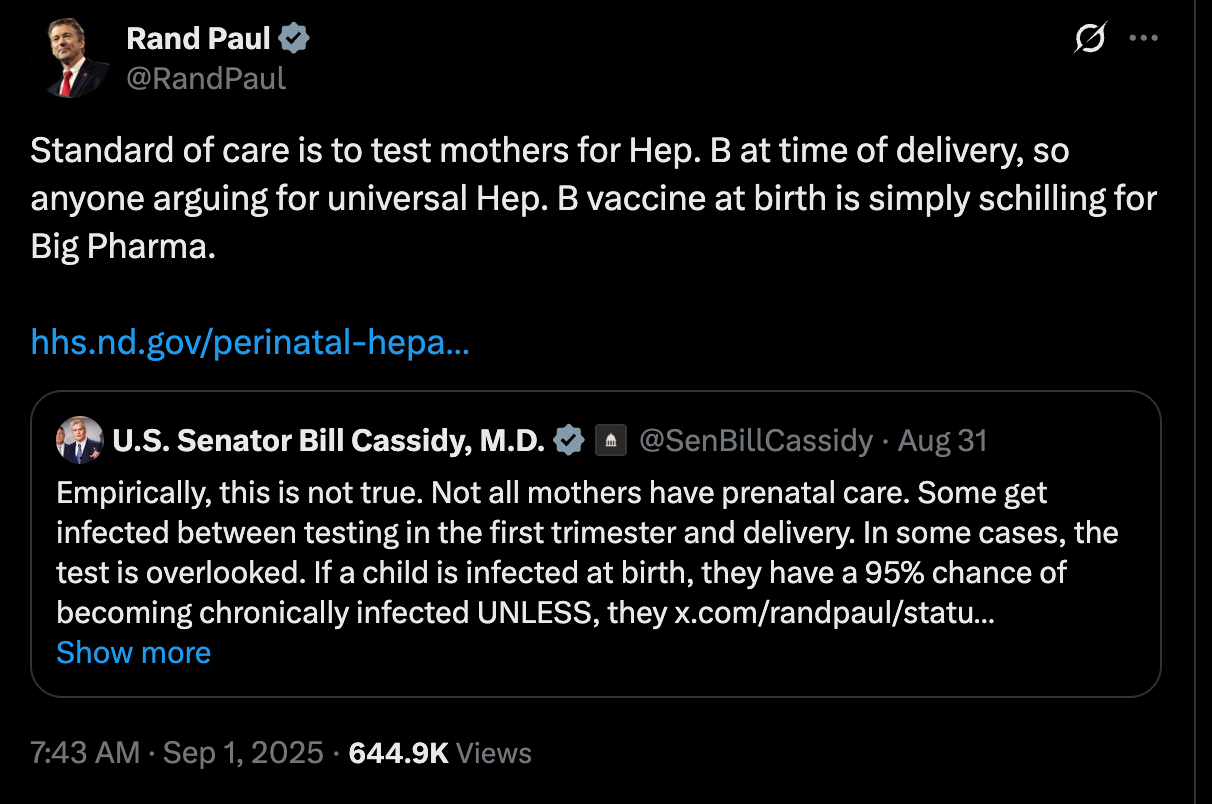Open the quoted post's Aug 31 date
Viewport: 1212px width, 804px height.
click(x=942, y=440)
